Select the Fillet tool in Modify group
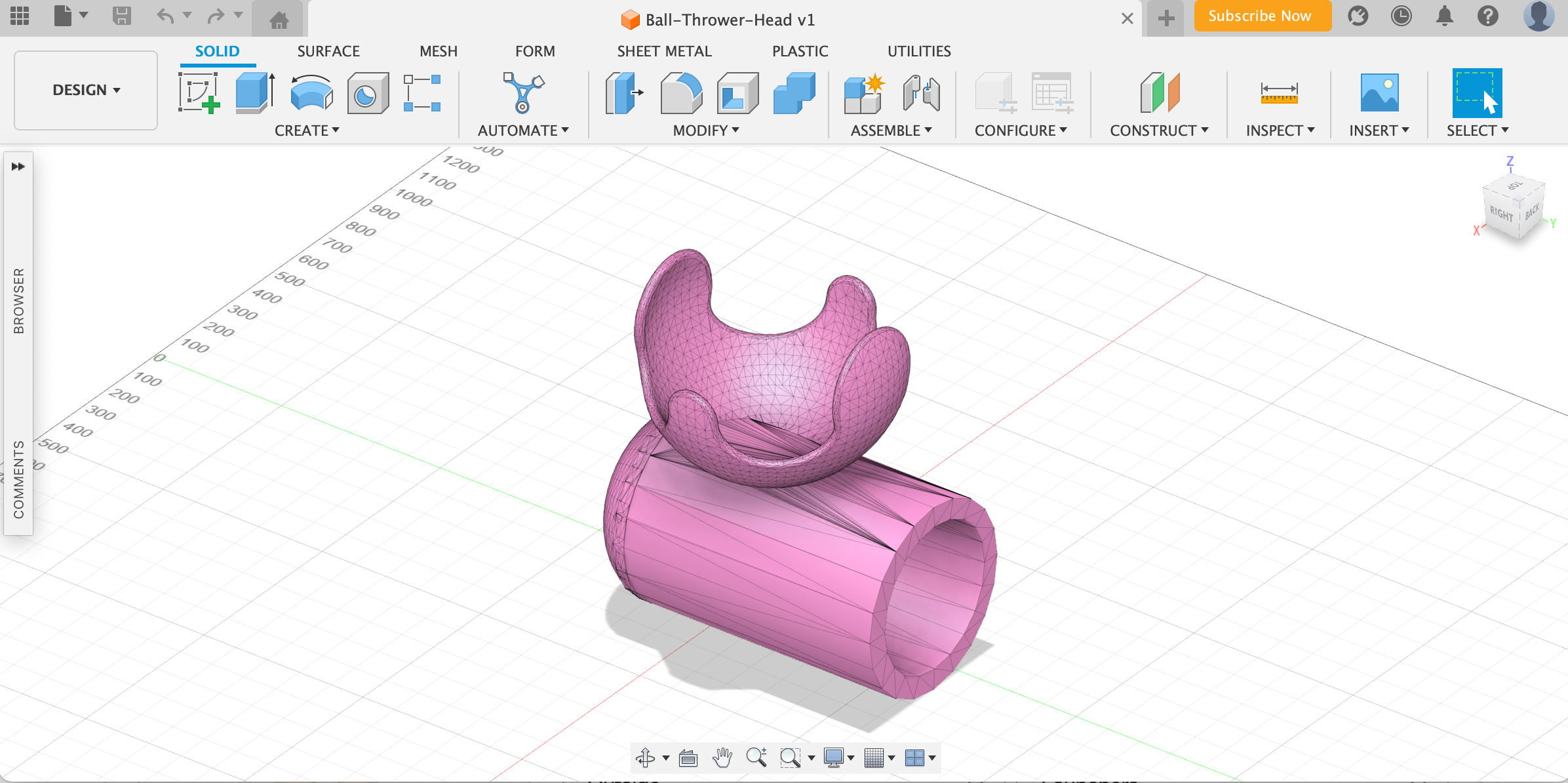Screen dimensions: 1568x783 tap(682, 94)
